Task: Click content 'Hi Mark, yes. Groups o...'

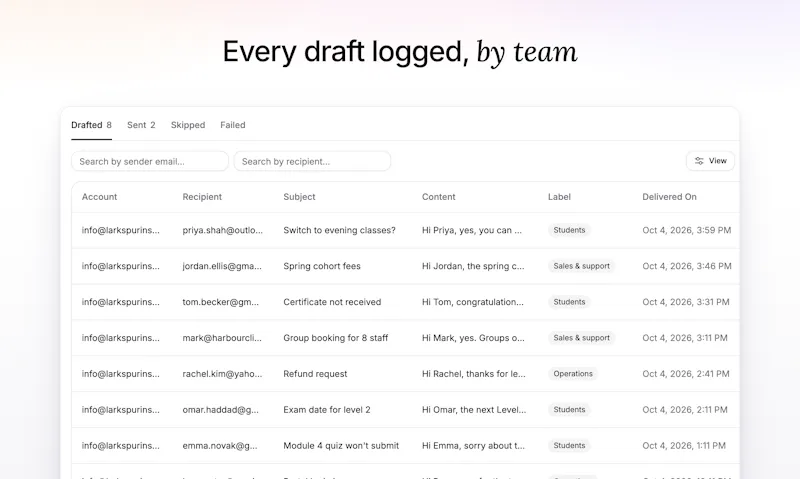Action: pyautogui.click(x=473, y=338)
